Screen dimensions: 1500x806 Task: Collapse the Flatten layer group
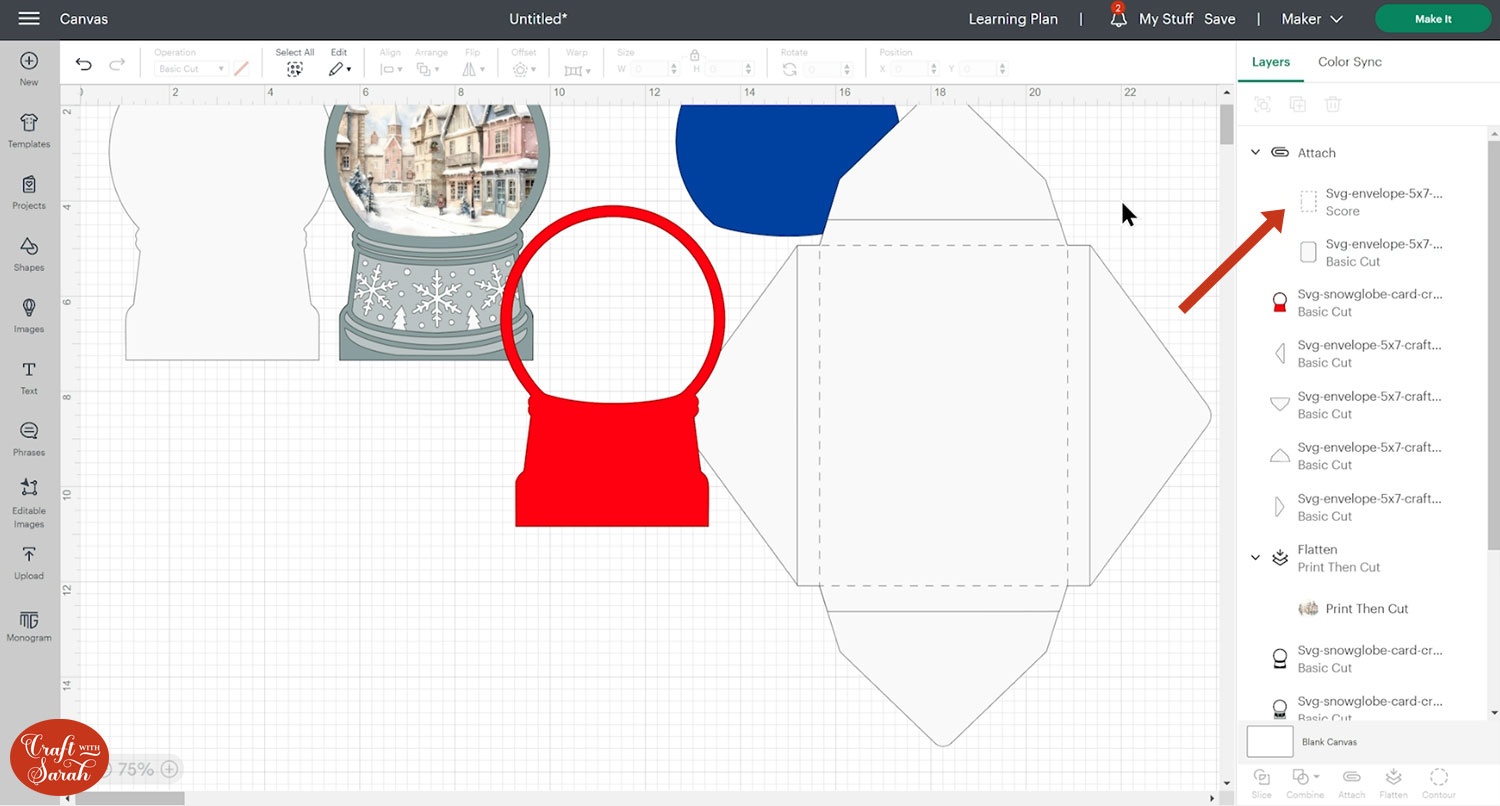click(x=1256, y=557)
